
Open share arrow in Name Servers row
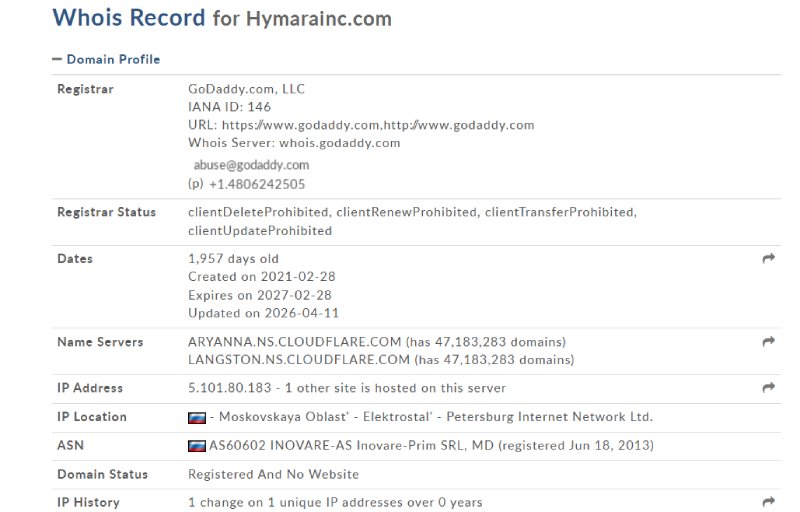click(768, 342)
